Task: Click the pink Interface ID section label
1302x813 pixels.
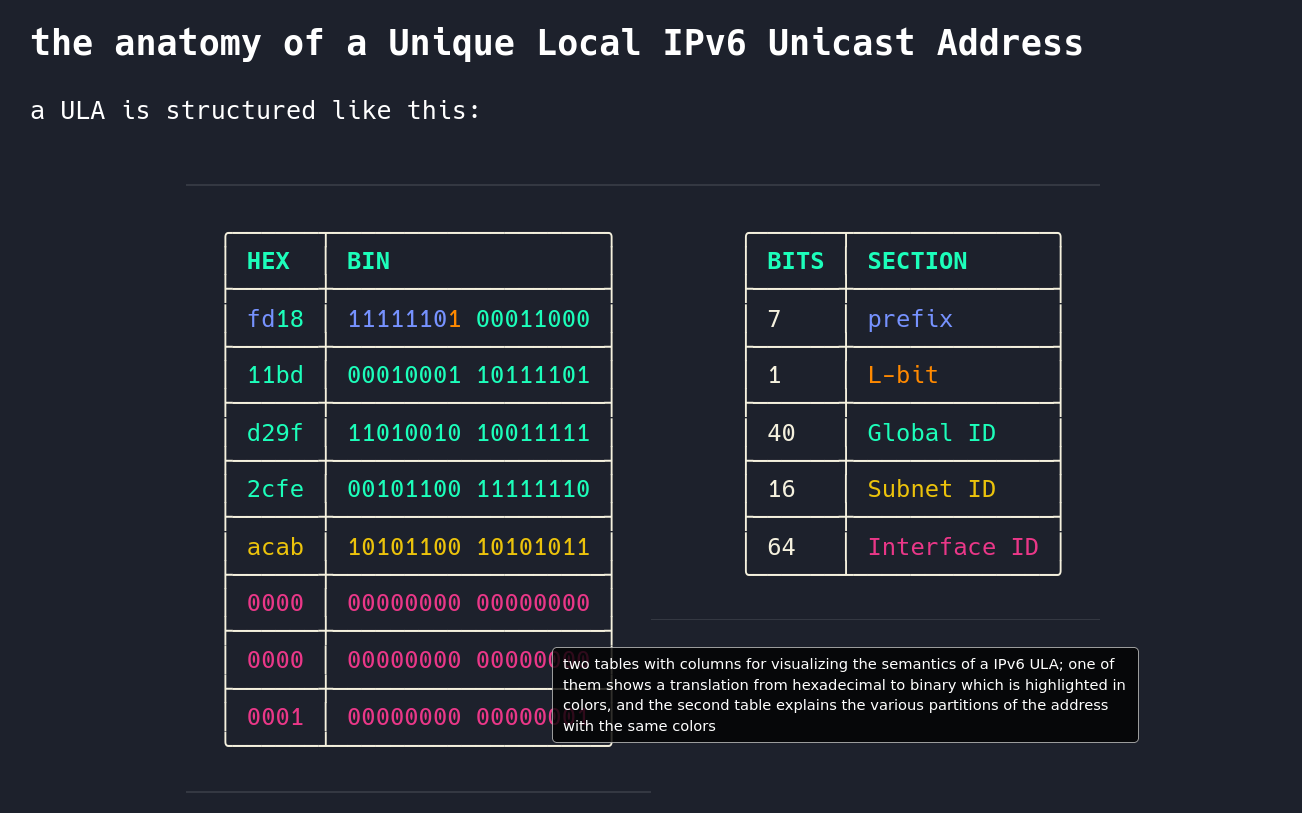Action: pyautogui.click(x=952, y=547)
